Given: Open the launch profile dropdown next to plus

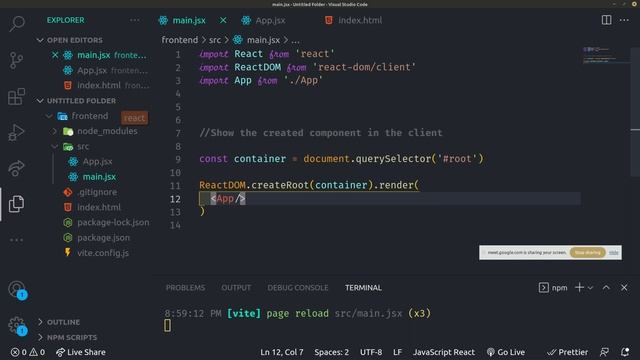Looking at the screenshot, I should [x=590, y=287].
